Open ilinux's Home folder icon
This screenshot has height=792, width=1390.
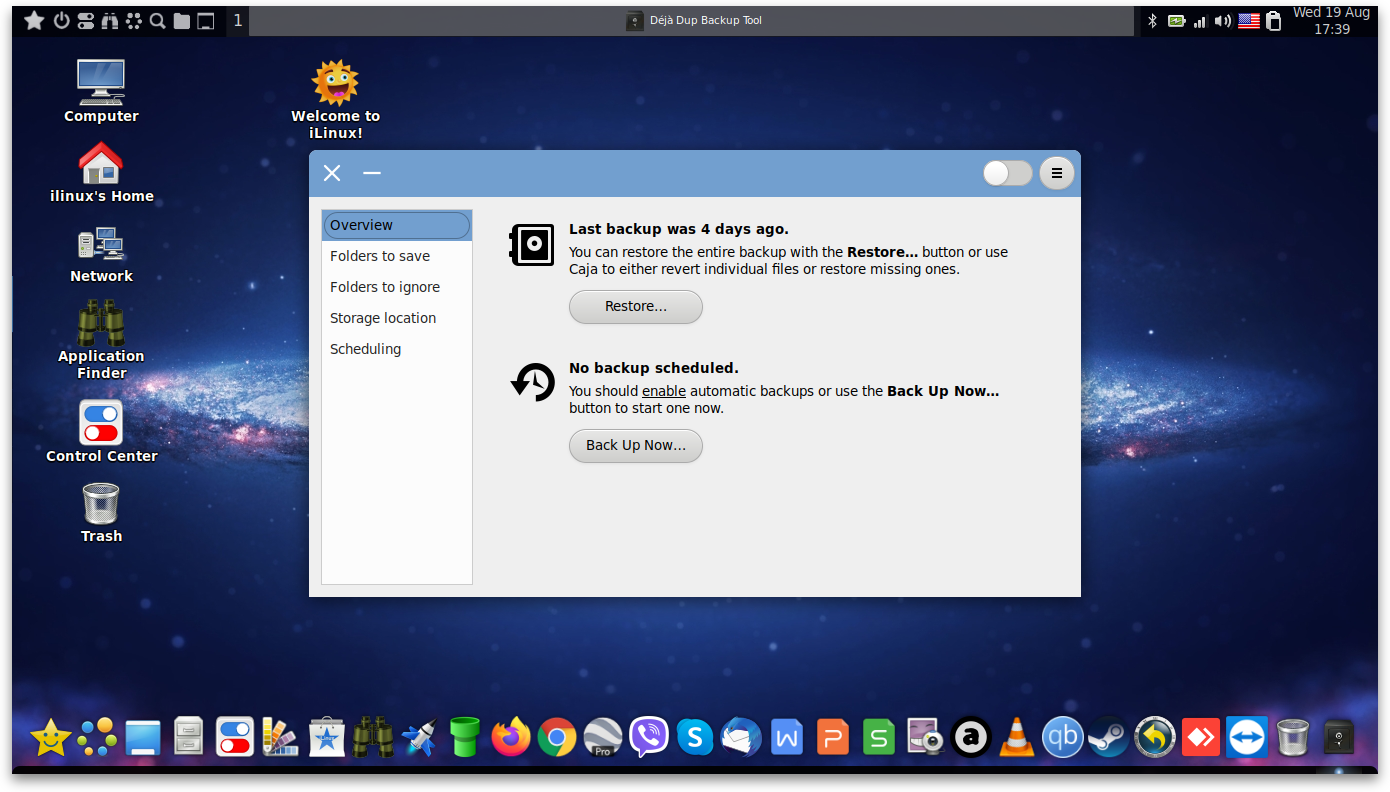pos(101,171)
